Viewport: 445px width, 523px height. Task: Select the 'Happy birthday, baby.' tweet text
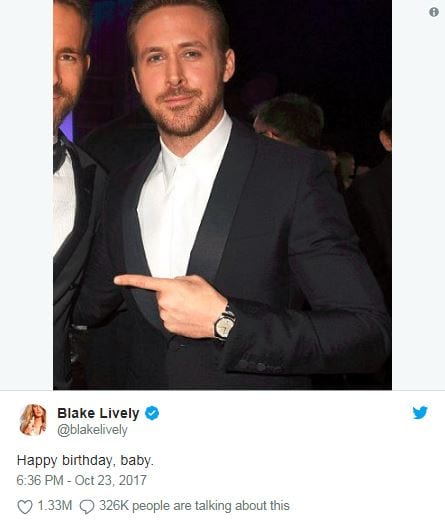click(x=85, y=461)
